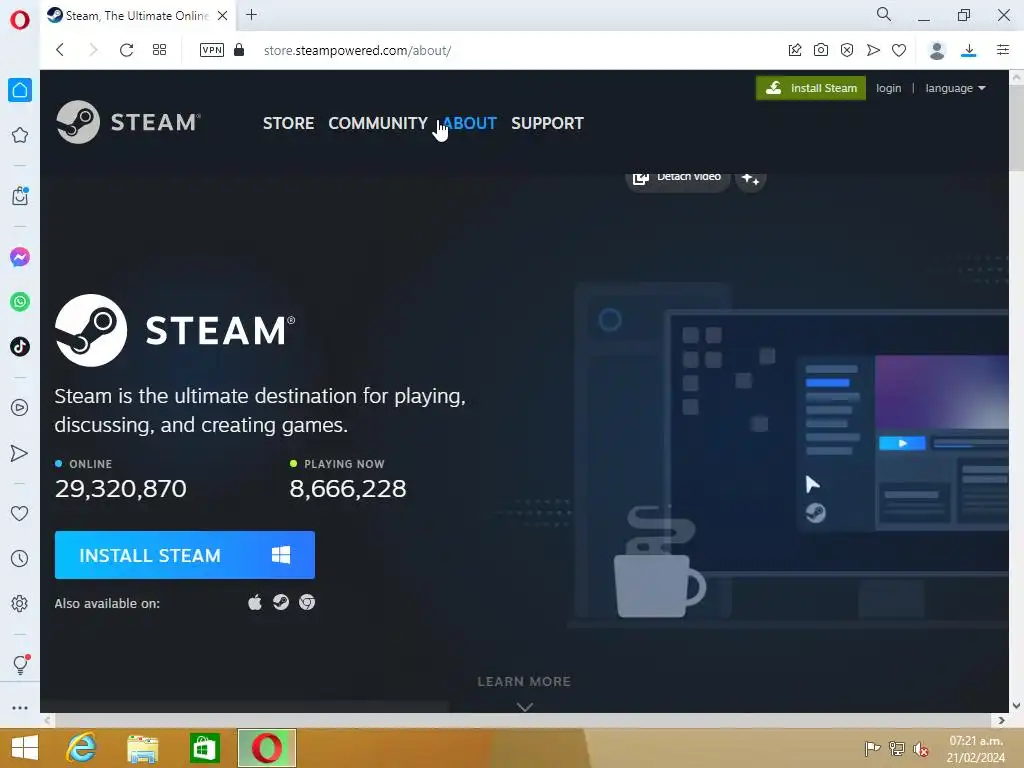
Task: Add page to bookmarks heart icon
Action: point(899,50)
